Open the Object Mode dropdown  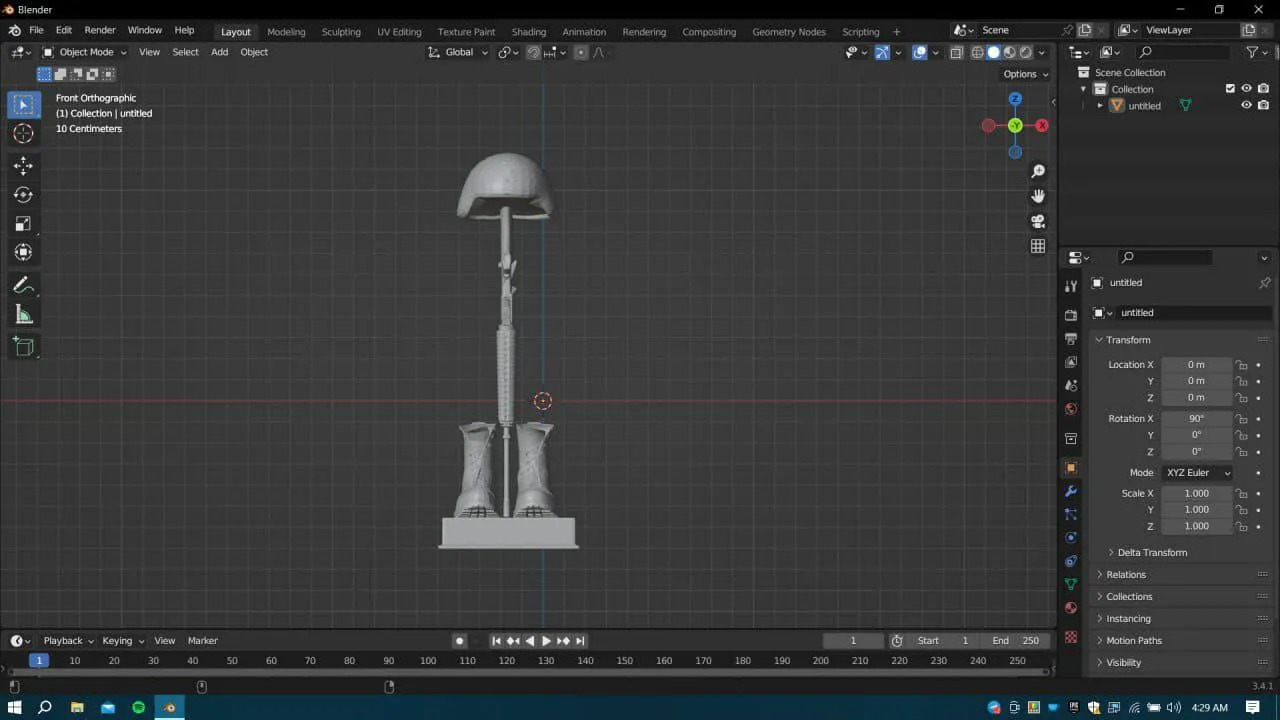(85, 52)
